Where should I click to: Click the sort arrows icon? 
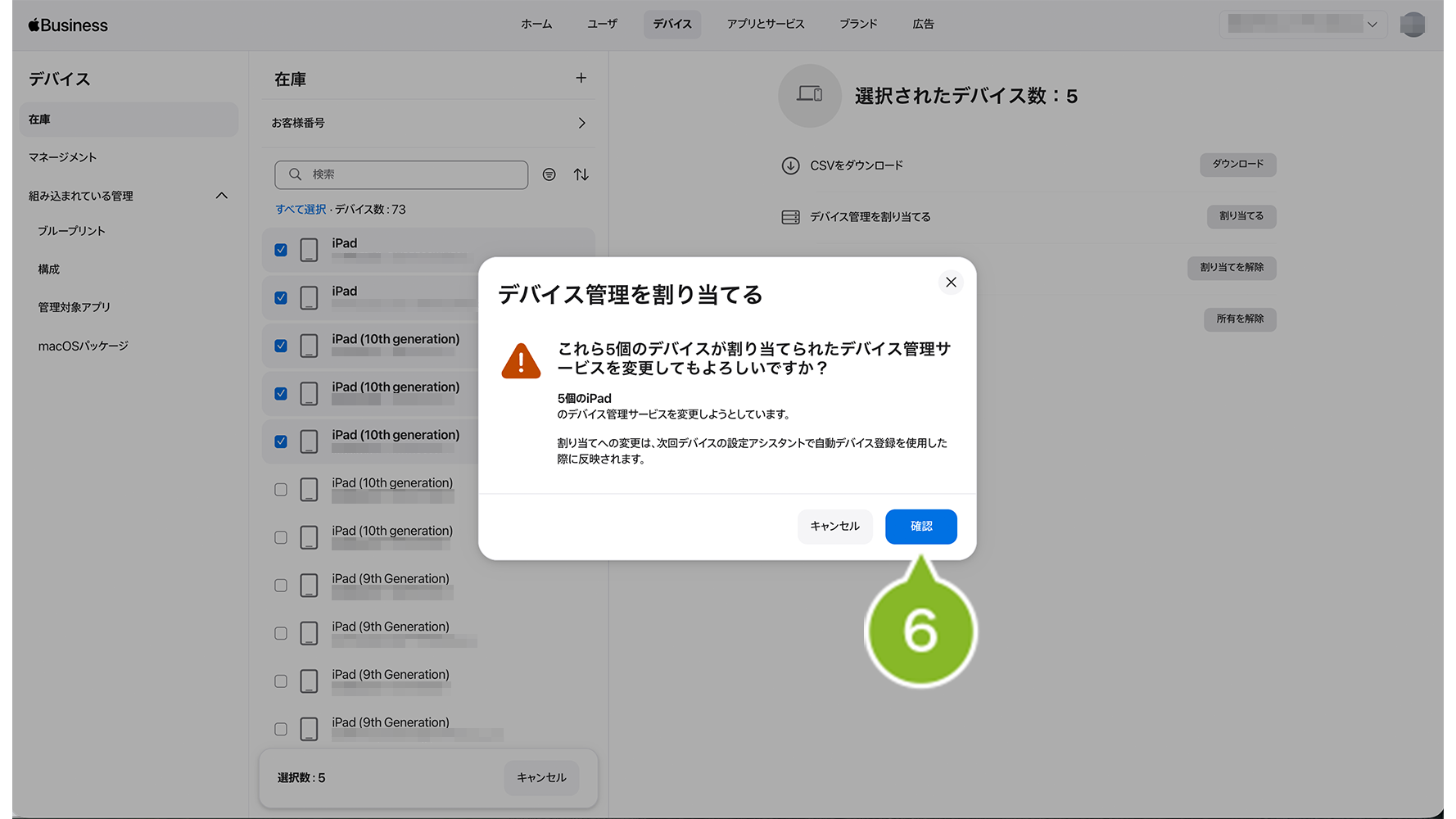581,174
